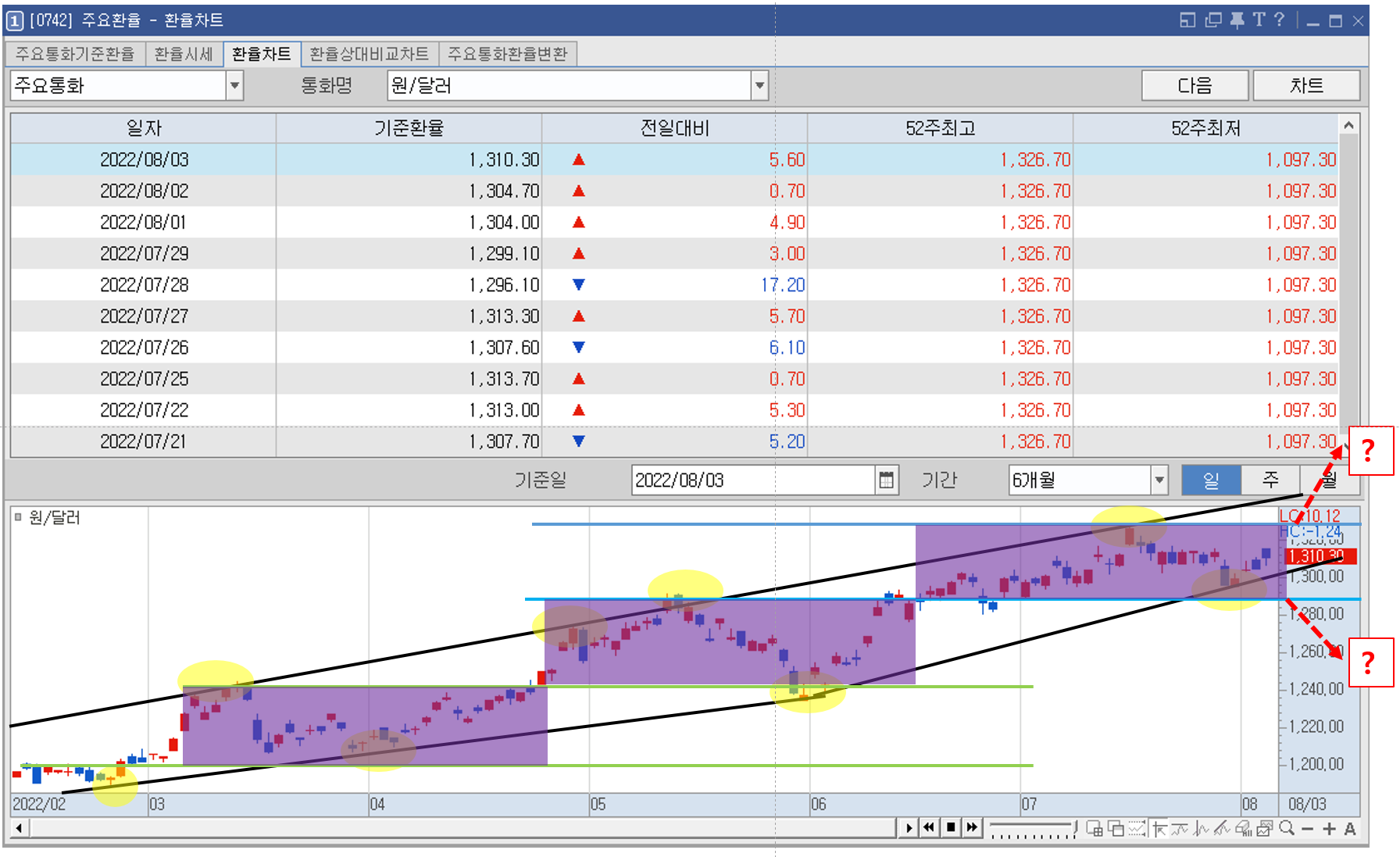Click the diagonal trendline icon in chart toolbar
1400x857 pixels.
(x=1223, y=828)
